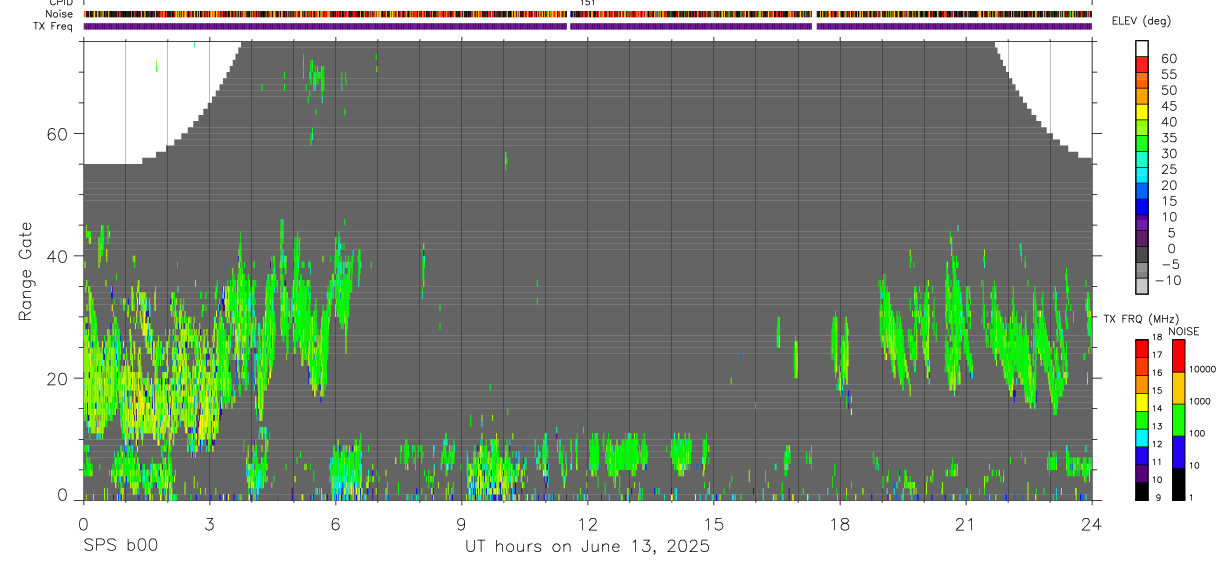Image resolution: width=1228 pixels, height=567 pixels.
Task: Click the 'Noise' row label at top
Action: coord(60,14)
